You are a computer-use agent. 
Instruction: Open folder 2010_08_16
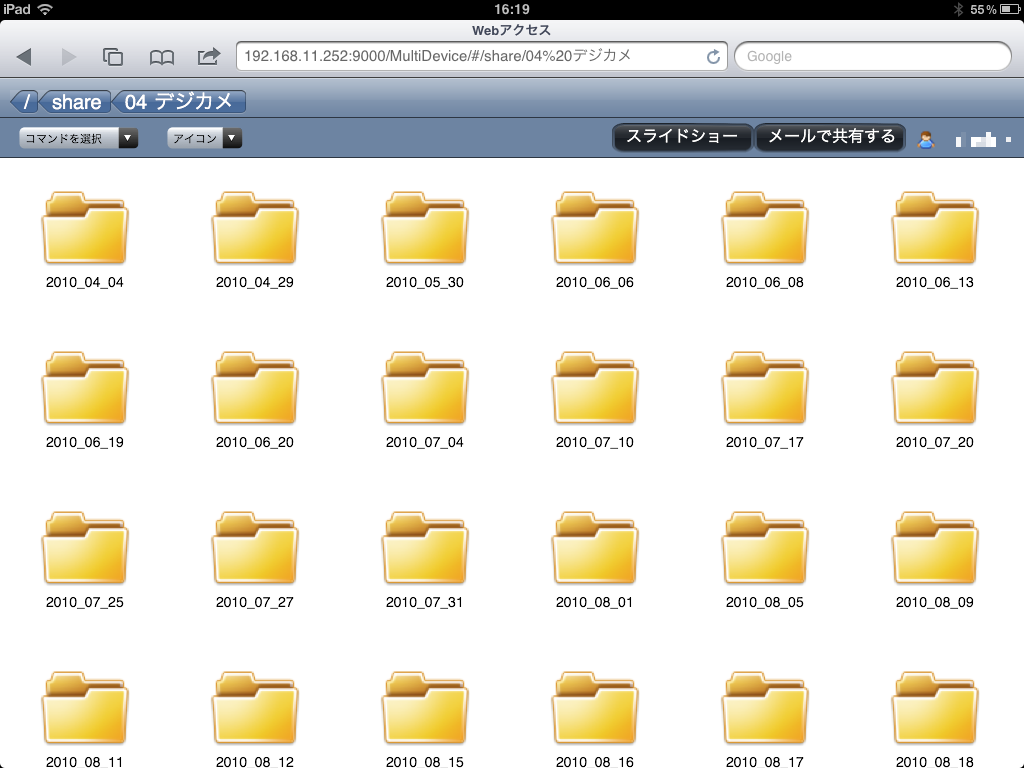click(595, 719)
